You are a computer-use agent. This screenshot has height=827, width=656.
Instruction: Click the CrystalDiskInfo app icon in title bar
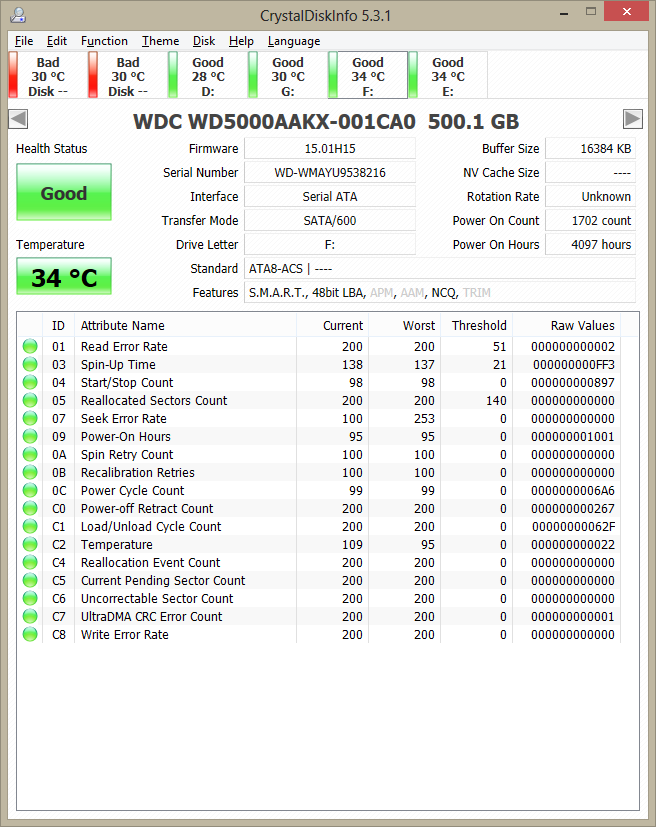pyautogui.click(x=18, y=14)
